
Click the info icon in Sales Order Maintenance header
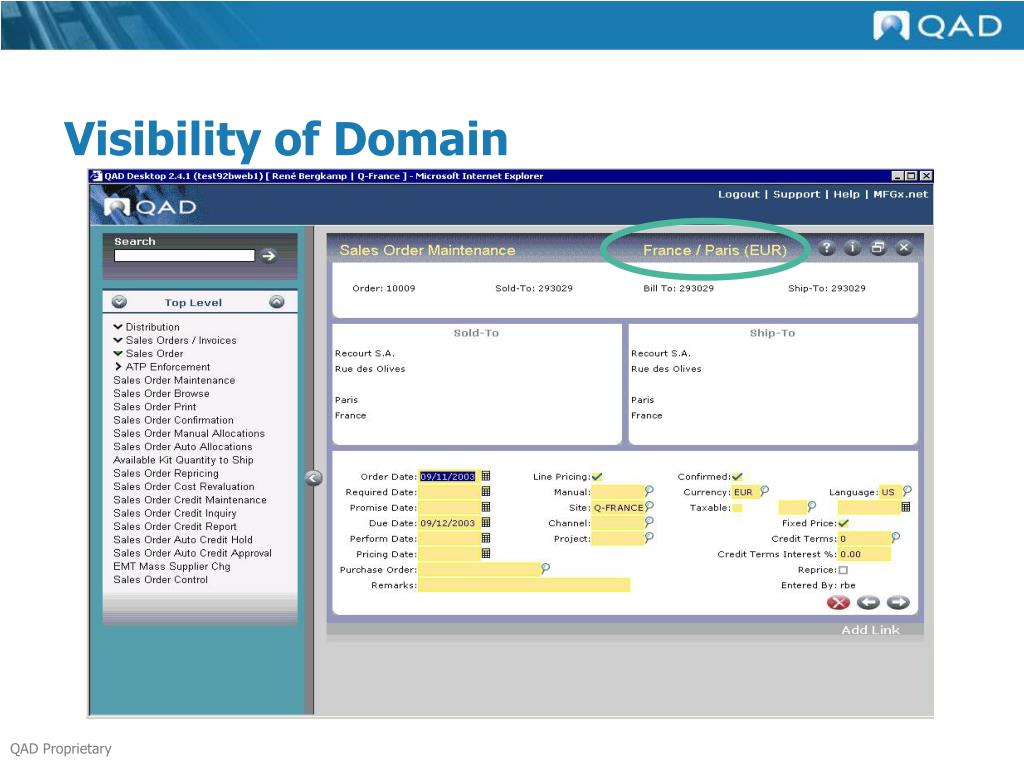[x=852, y=248]
